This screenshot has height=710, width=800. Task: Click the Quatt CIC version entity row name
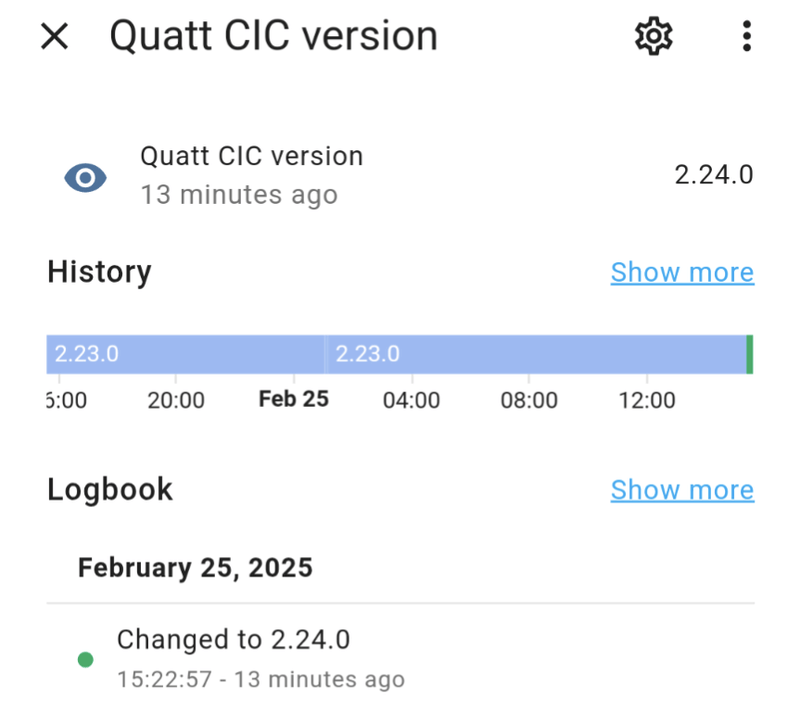coord(252,156)
